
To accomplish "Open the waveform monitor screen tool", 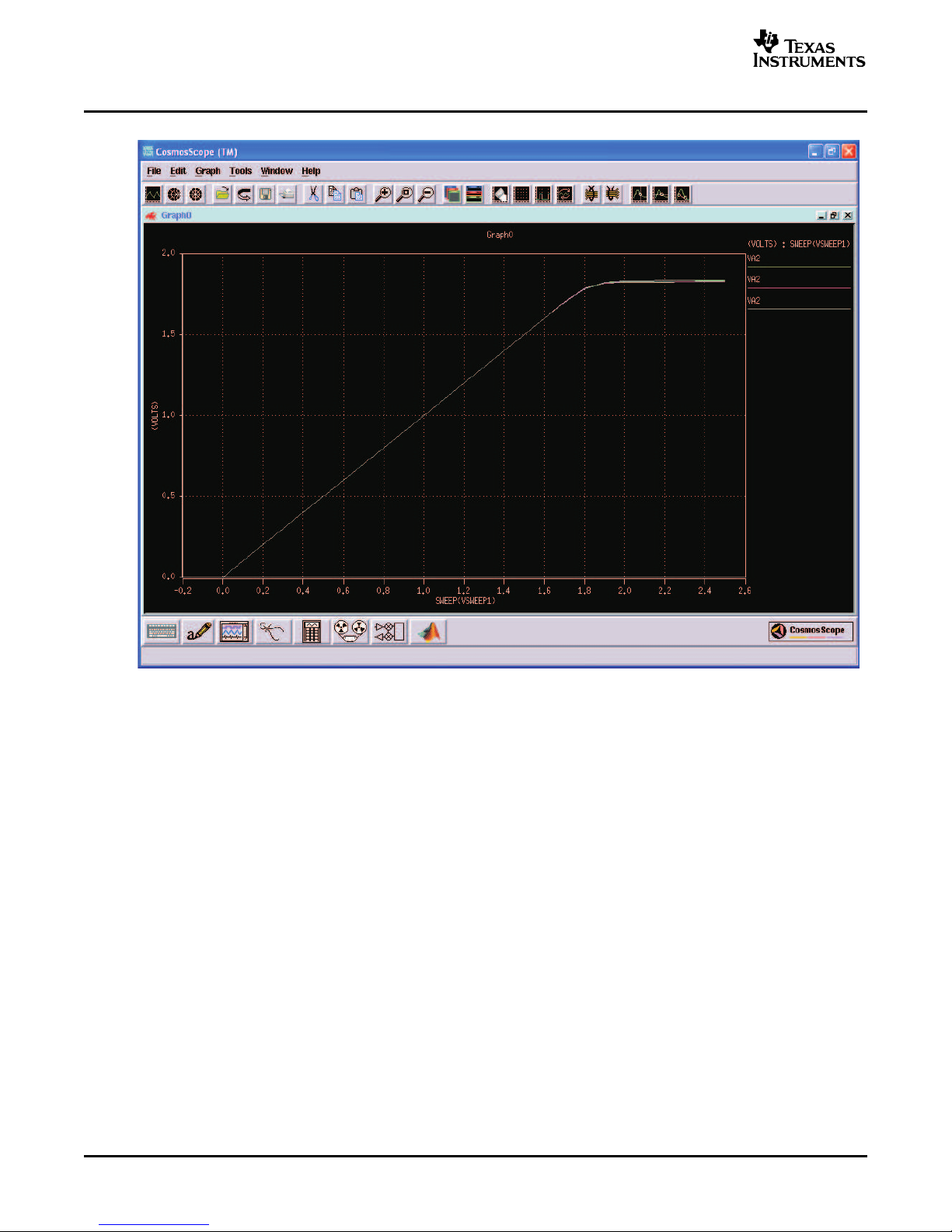I will pyautogui.click(x=235, y=632).
